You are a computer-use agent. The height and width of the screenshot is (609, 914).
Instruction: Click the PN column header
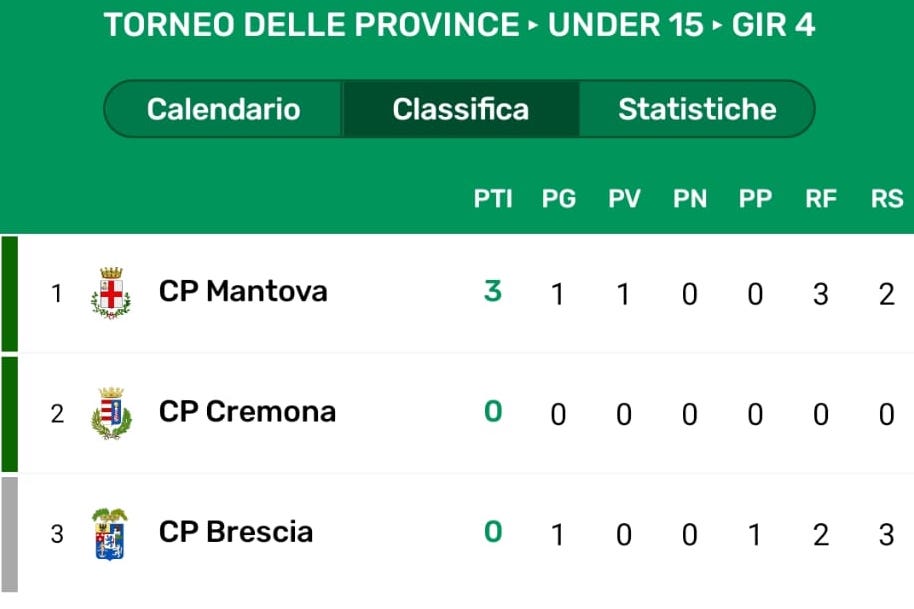pyautogui.click(x=689, y=199)
